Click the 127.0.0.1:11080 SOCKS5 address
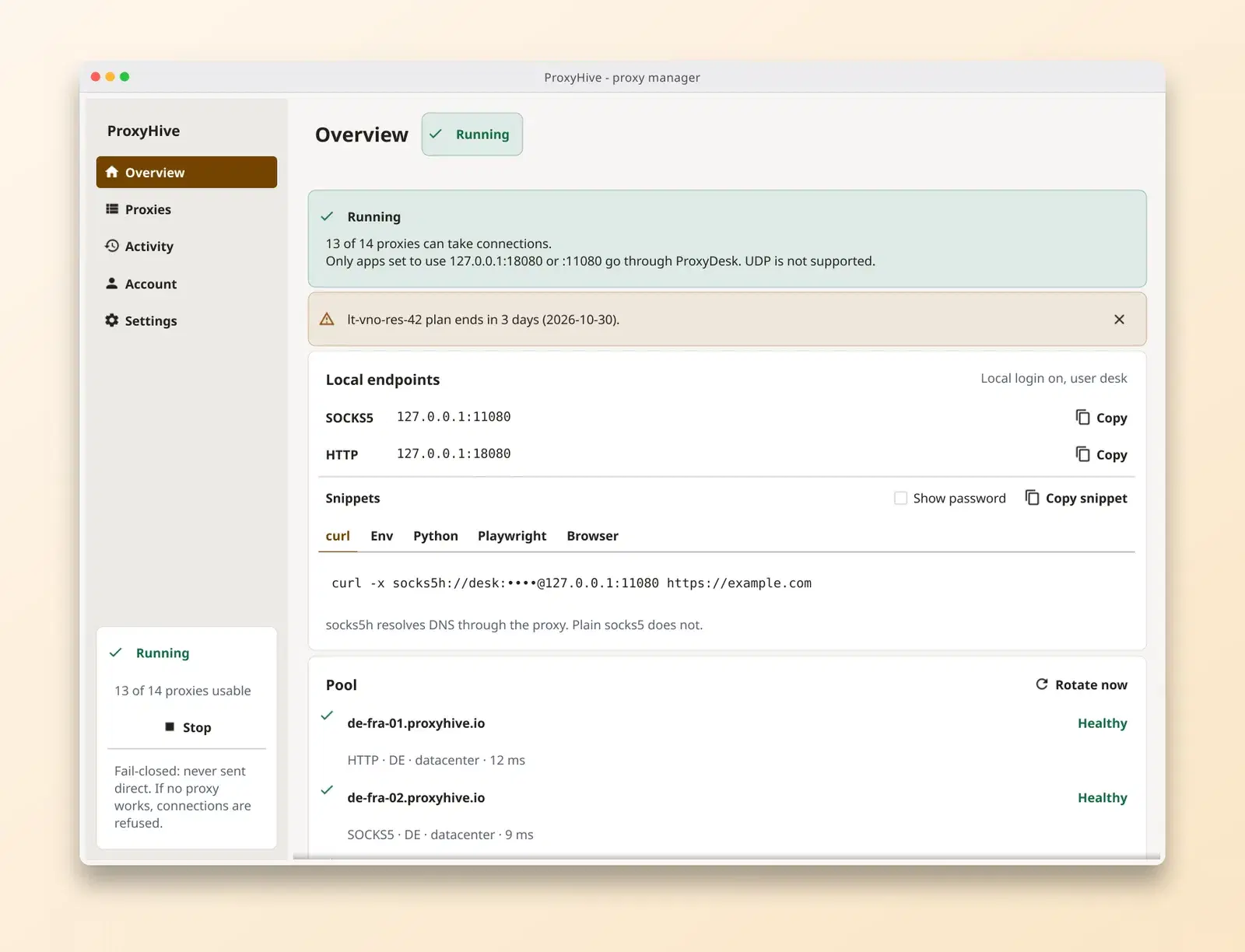 tap(454, 417)
